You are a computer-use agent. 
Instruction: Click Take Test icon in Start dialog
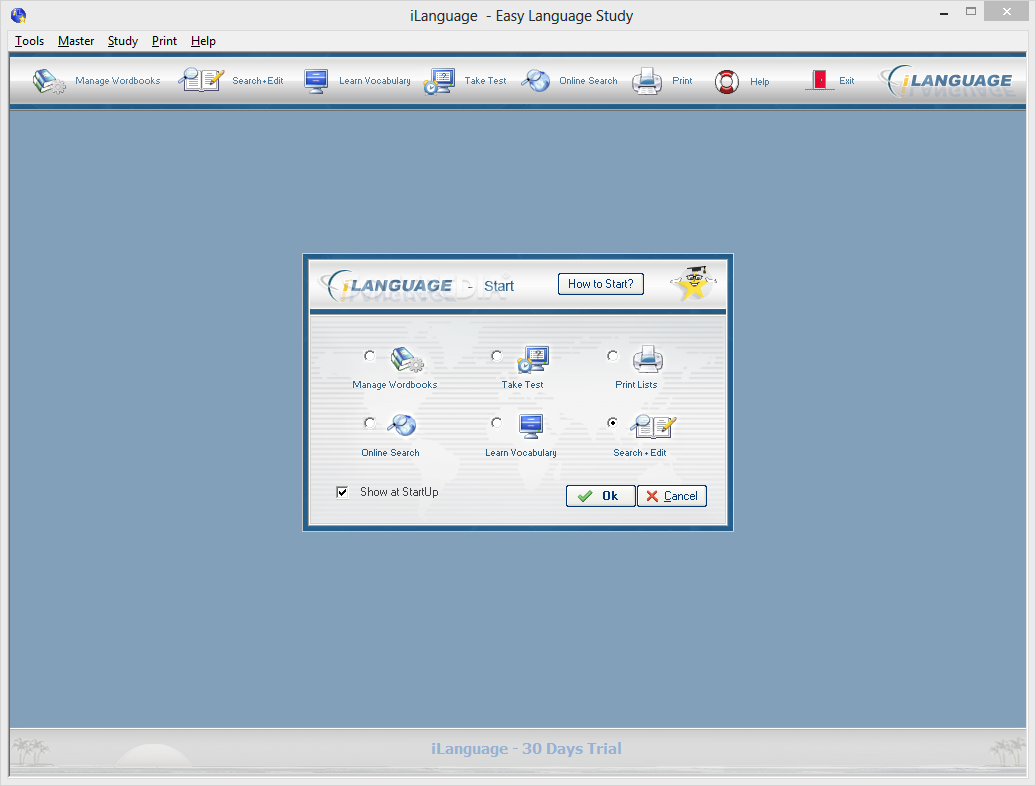(x=533, y=359)
